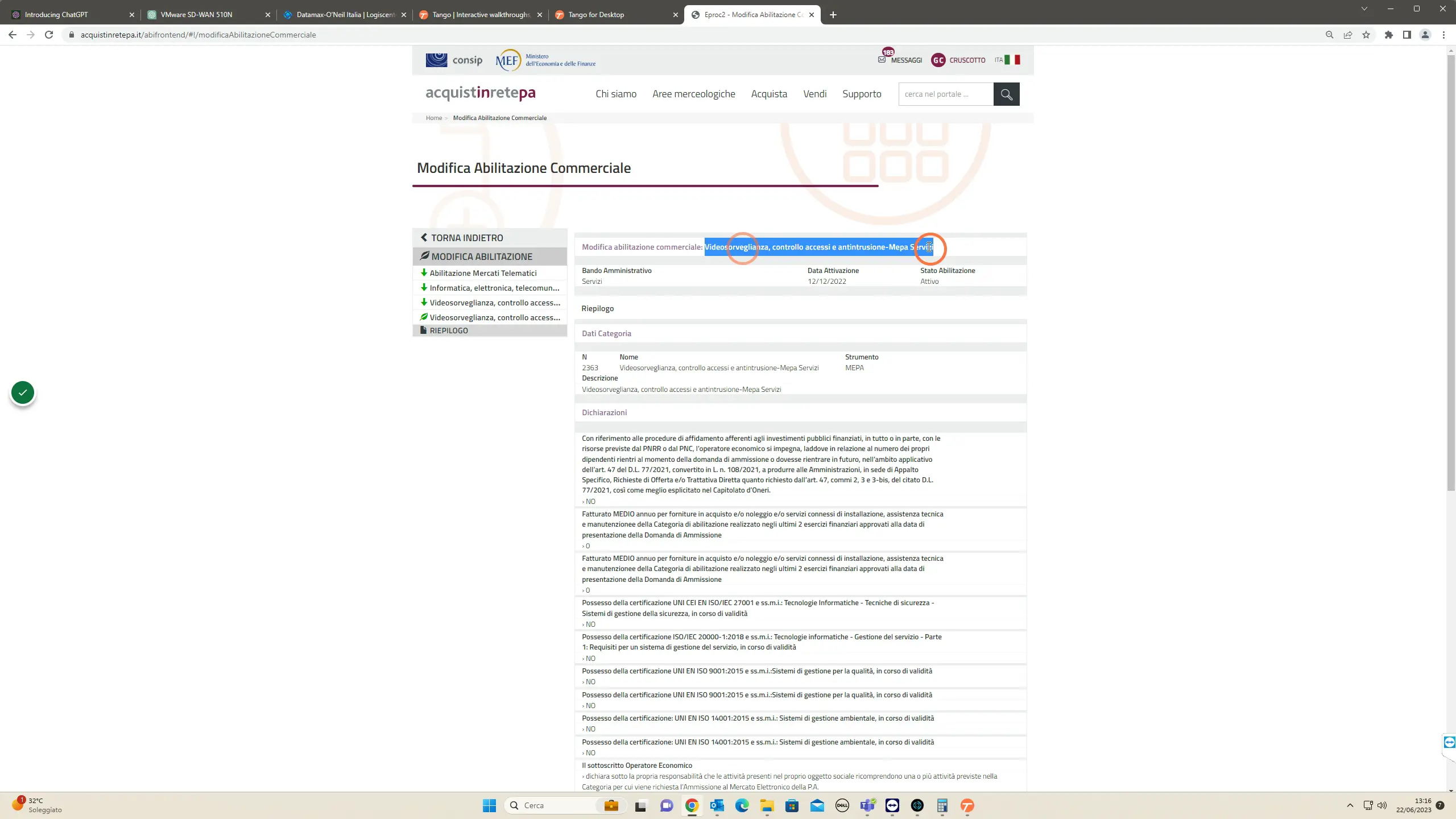Open RIEPILOGO sidebar item

point(490,330)
